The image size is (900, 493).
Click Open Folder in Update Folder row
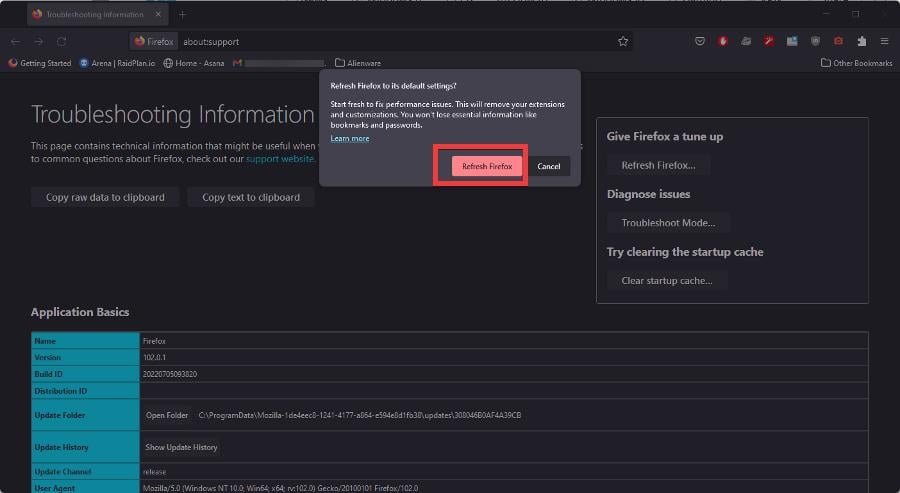click(x=166, y=415)
